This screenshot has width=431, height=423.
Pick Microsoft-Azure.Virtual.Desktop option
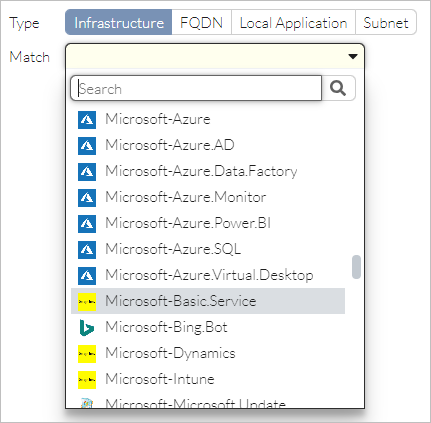click(208, 275)
